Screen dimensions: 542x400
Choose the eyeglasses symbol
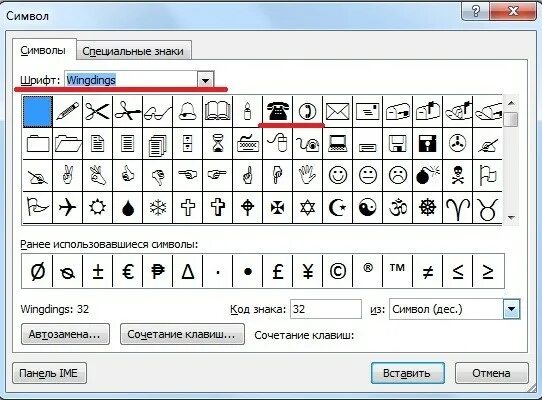[158, 112]
